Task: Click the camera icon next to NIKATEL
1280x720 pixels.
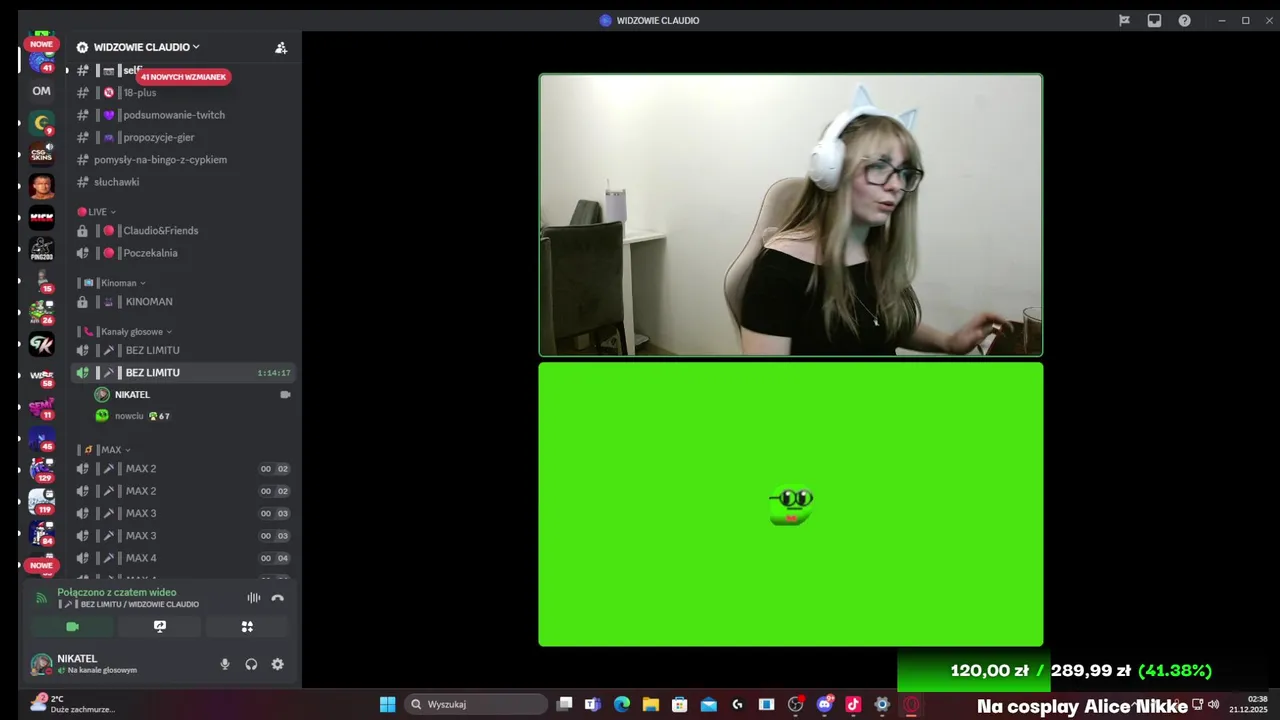Action: click(x=285, y=395)
